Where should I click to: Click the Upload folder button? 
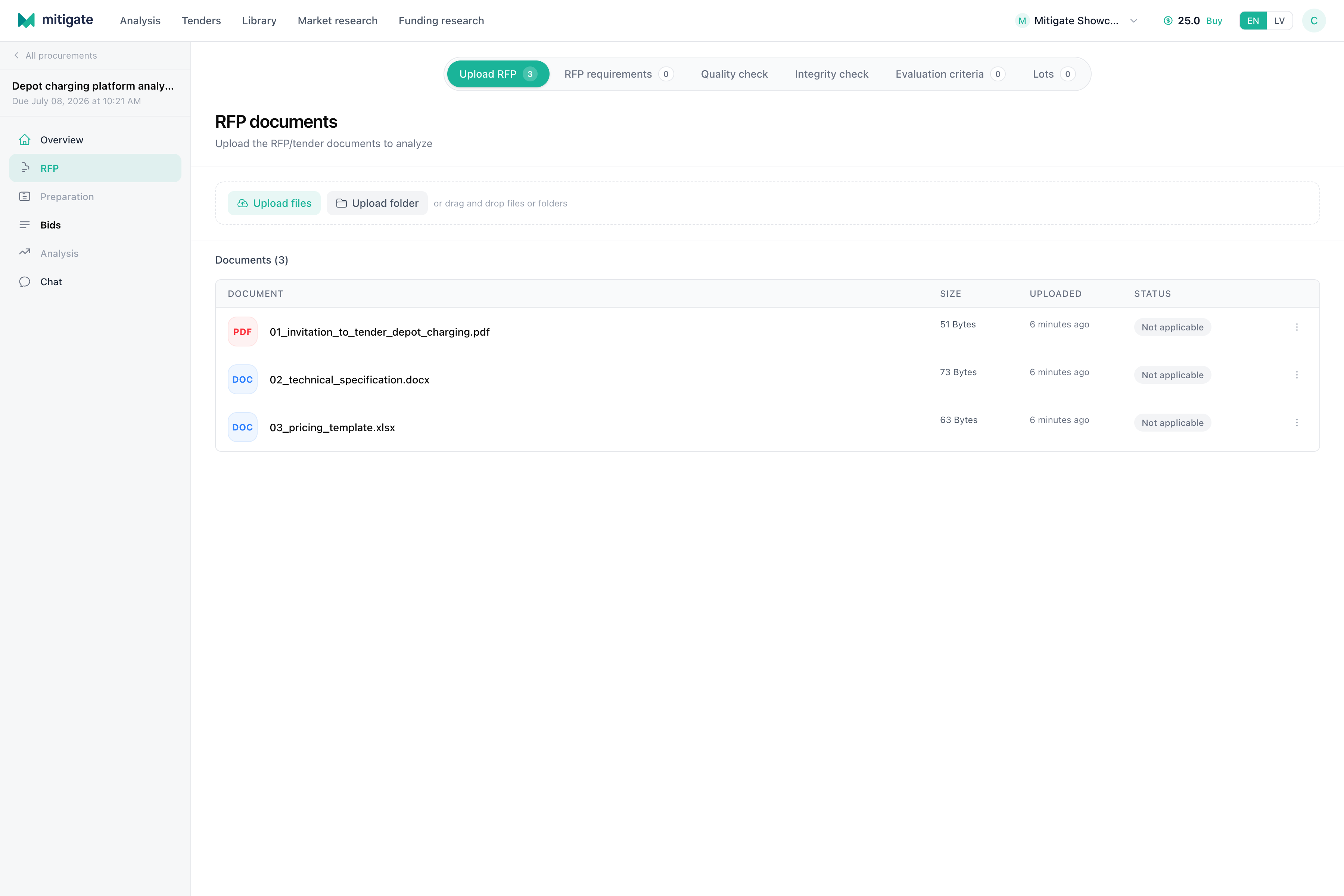click(x=377, y=203)
